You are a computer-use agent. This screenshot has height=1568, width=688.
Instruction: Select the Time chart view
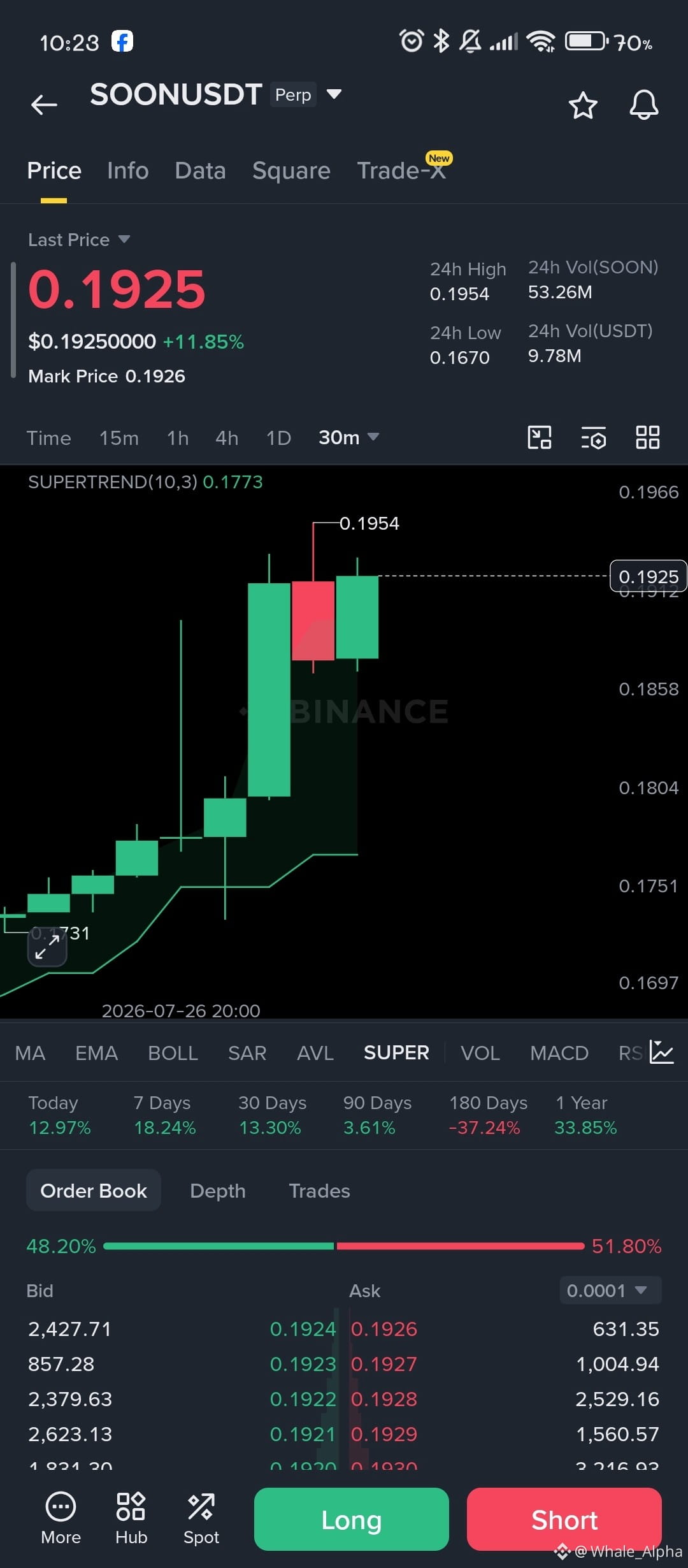pyautogui.click(x=48, y=439)
